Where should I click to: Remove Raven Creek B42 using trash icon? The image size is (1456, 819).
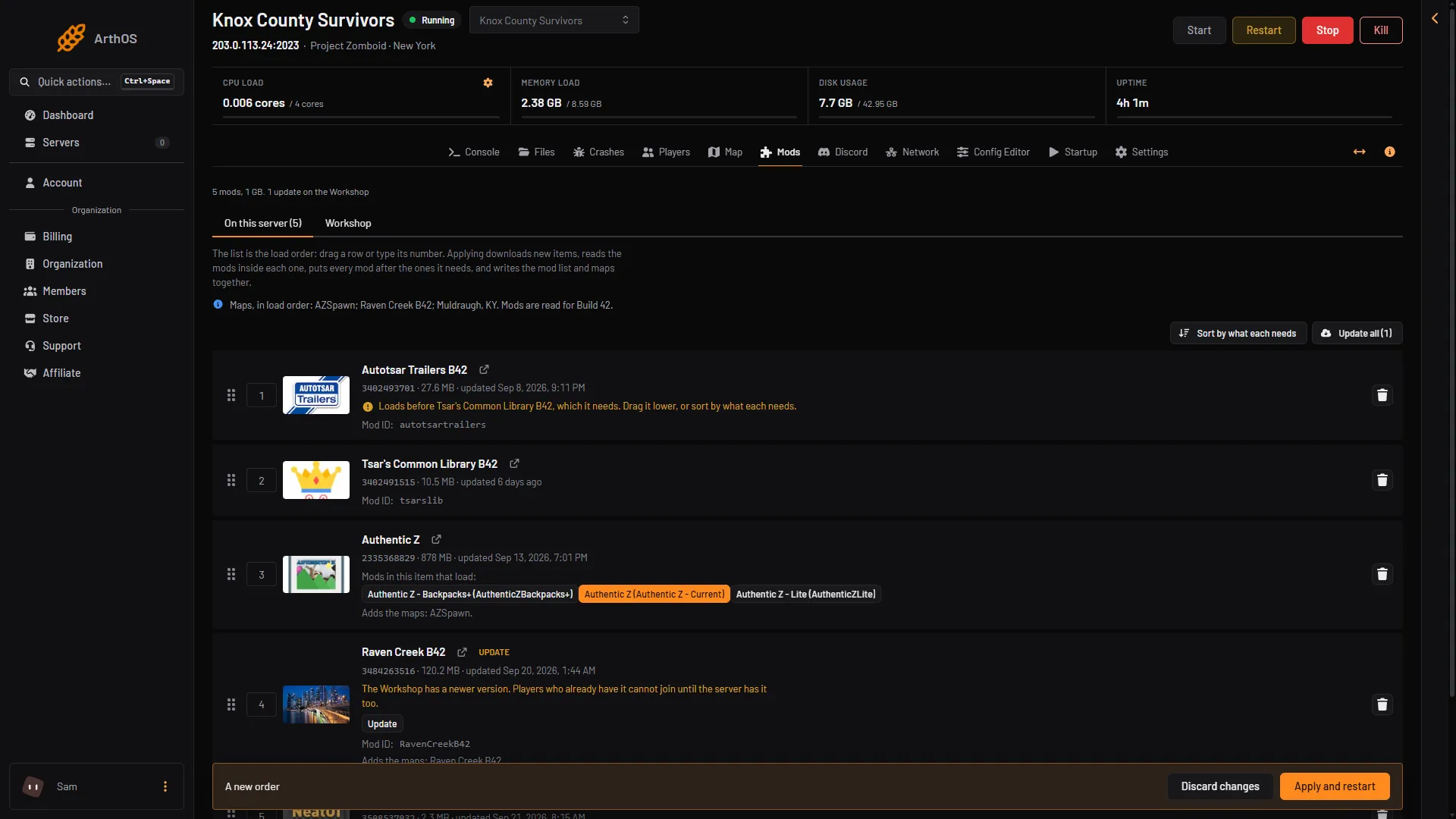click(x=1382, y=704)
